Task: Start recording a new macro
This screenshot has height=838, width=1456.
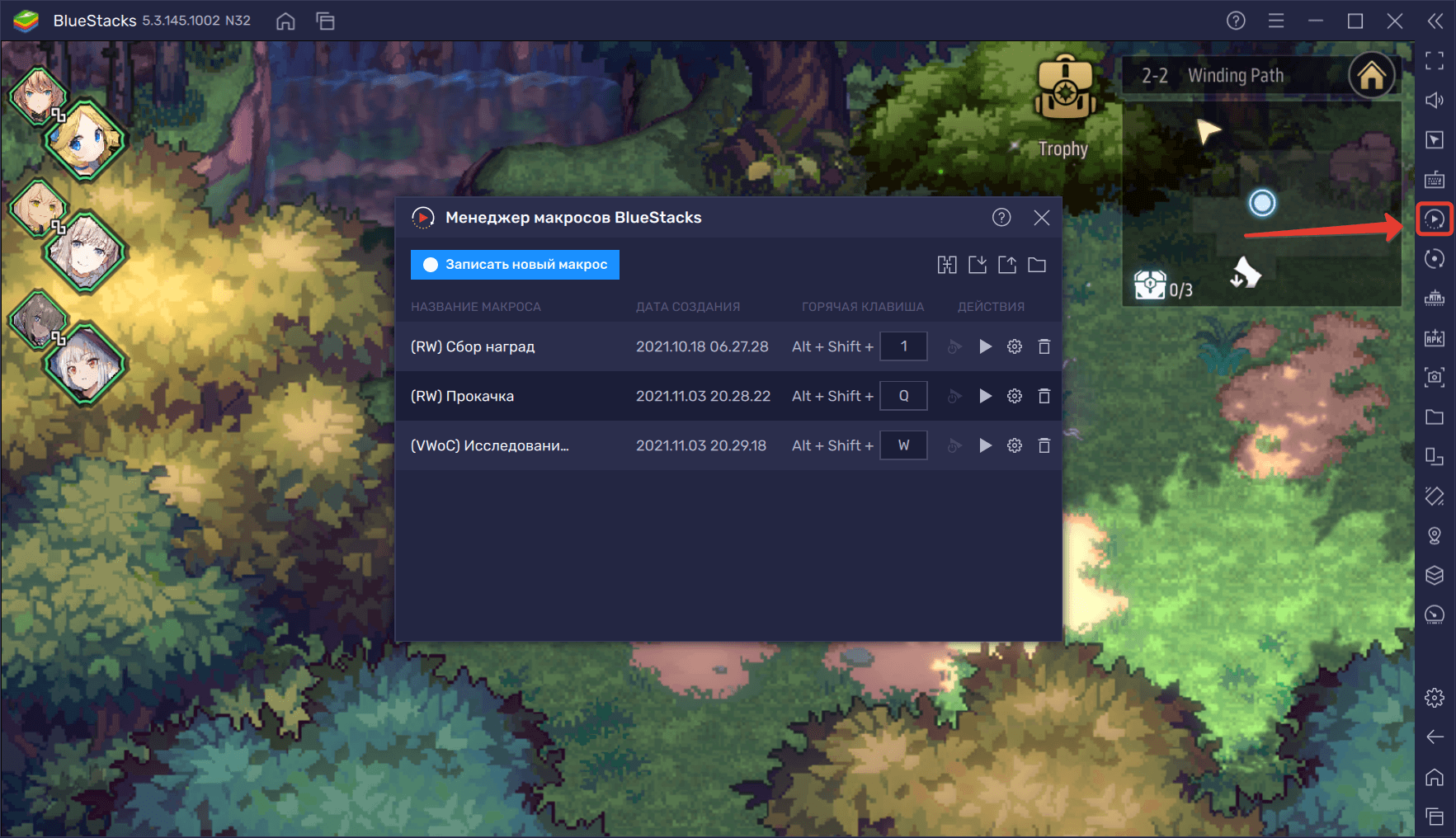Action: coord(515,265)
